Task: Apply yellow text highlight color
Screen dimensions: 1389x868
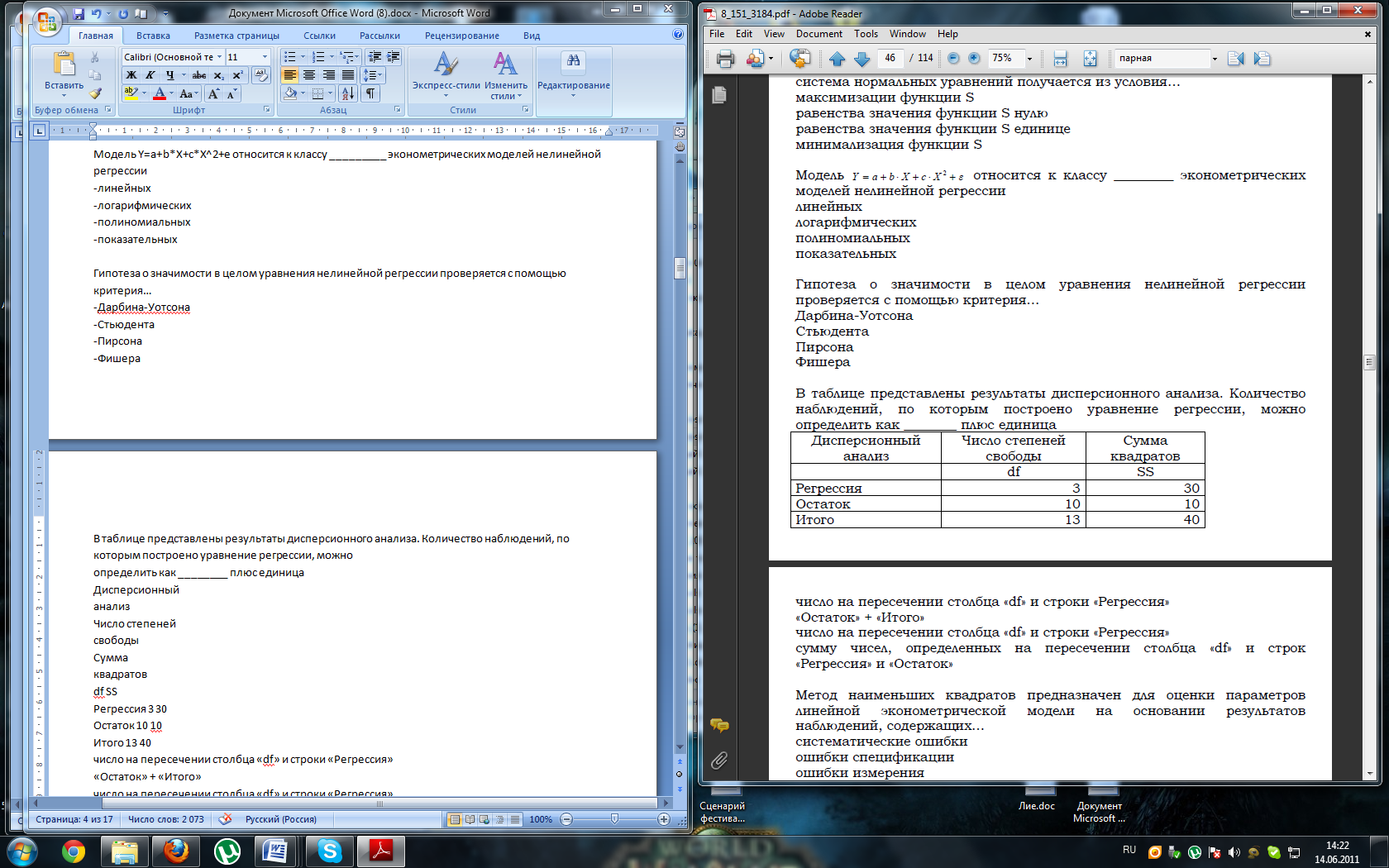Action: point(131,93)
